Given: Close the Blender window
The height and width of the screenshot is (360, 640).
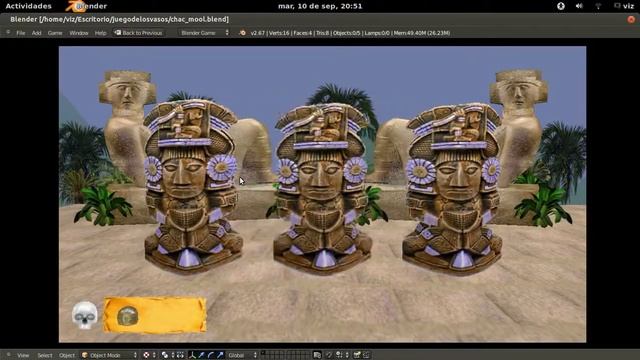Looking at the screenshot, I should [631, 19].
